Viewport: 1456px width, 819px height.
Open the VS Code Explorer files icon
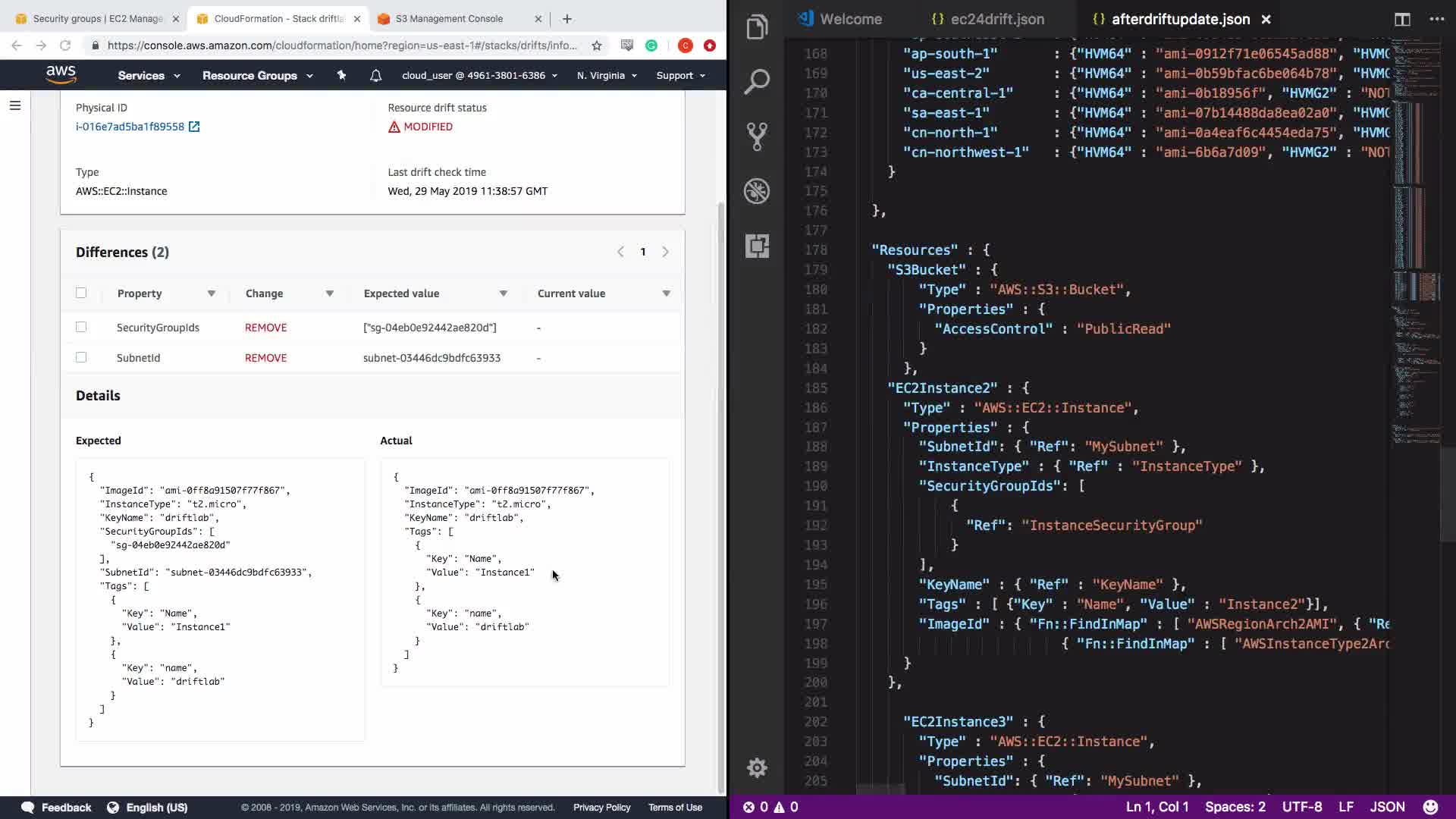(757, 28)
